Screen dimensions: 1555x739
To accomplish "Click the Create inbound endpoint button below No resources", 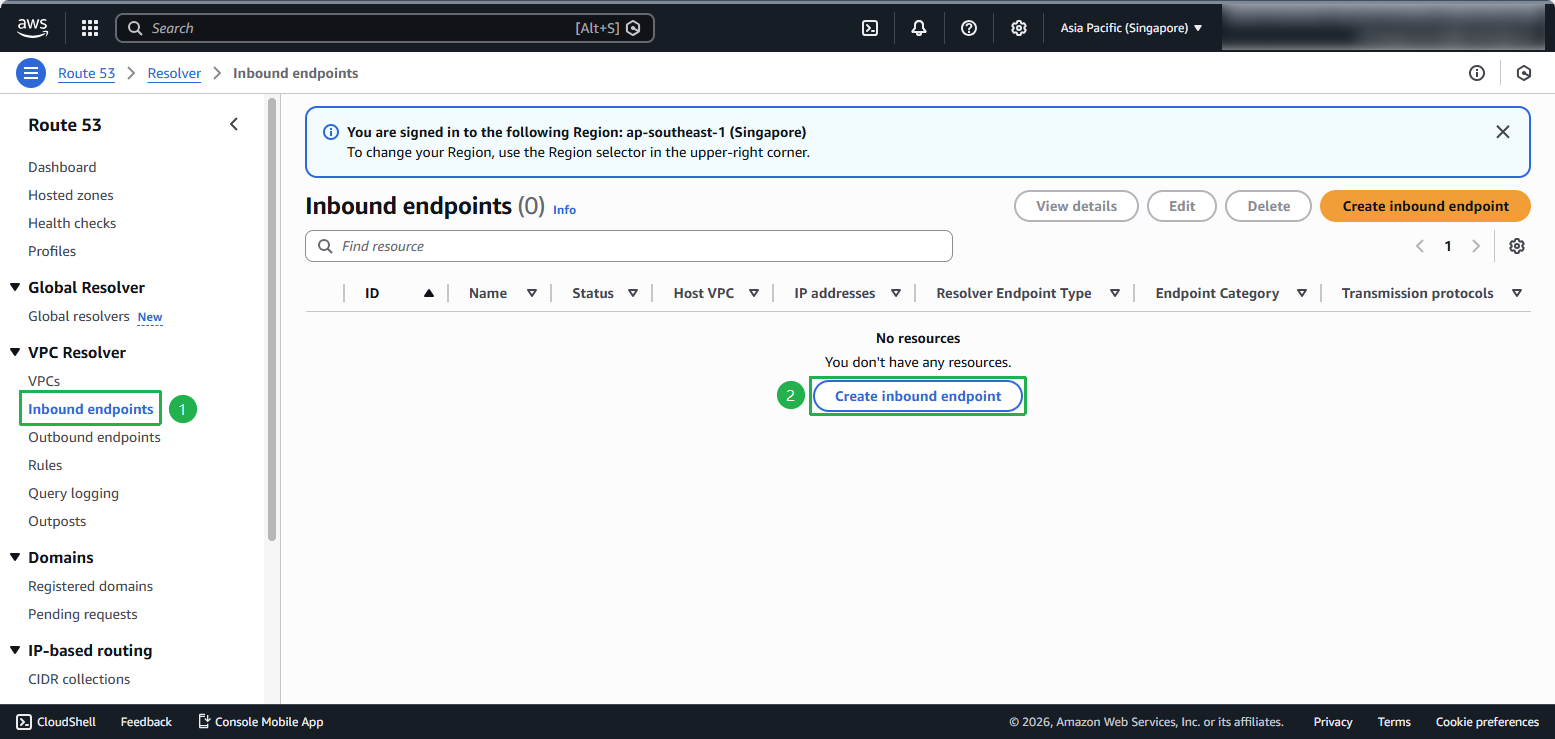I will pos(918,396).
